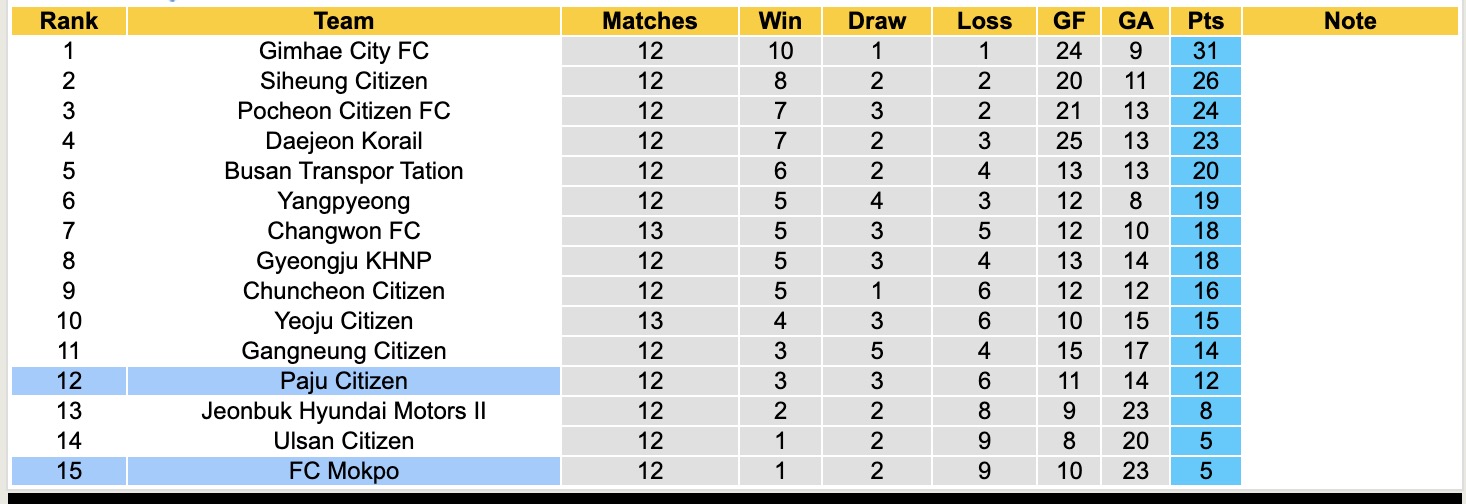Click the highlighted Paju Citizen row name
Screen dimensions: 1466x504
343,381
